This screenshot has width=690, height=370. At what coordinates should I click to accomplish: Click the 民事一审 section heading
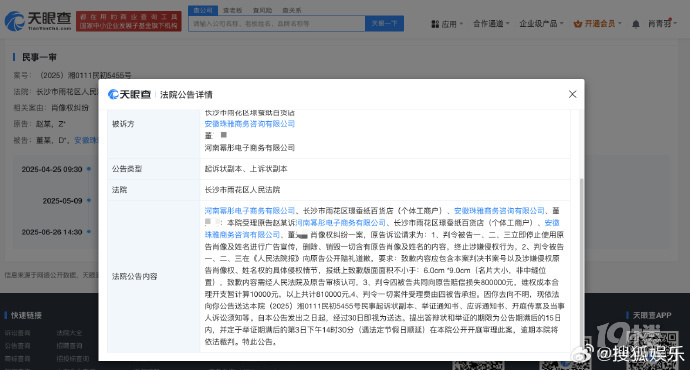[x=39, y=57]
